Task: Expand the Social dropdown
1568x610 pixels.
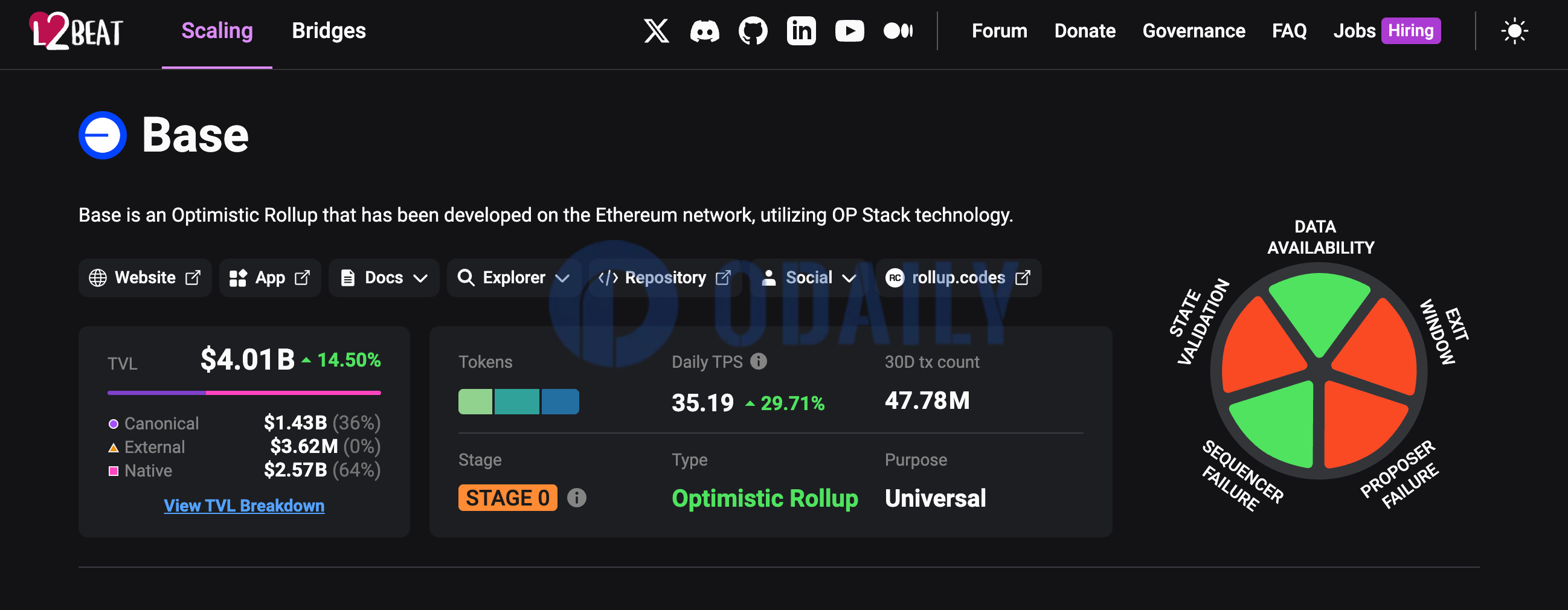Action: pos(809,278)
